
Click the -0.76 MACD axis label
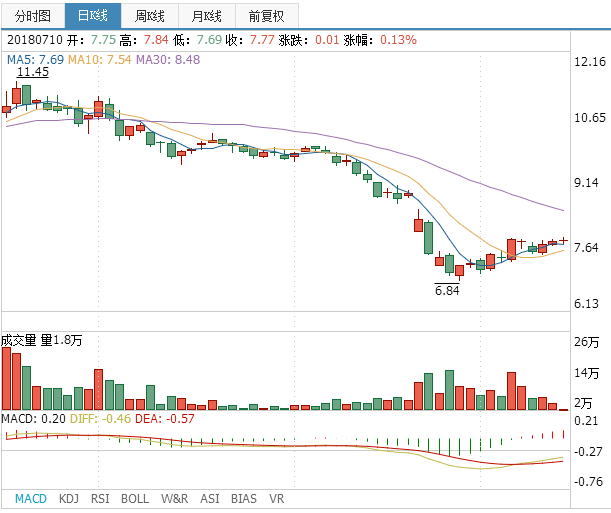coord(588,481)
